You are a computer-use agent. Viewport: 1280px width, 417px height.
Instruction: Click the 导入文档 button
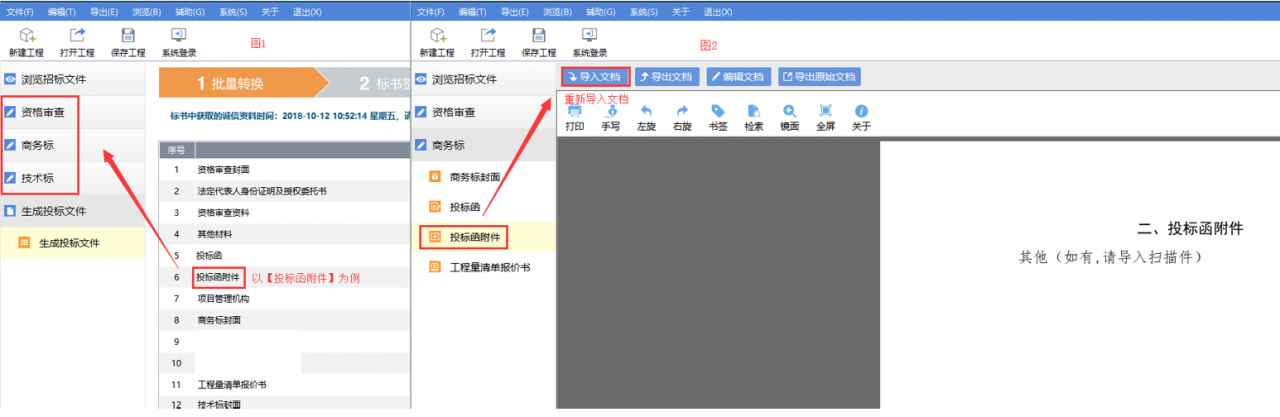click(x=595, y=76)
